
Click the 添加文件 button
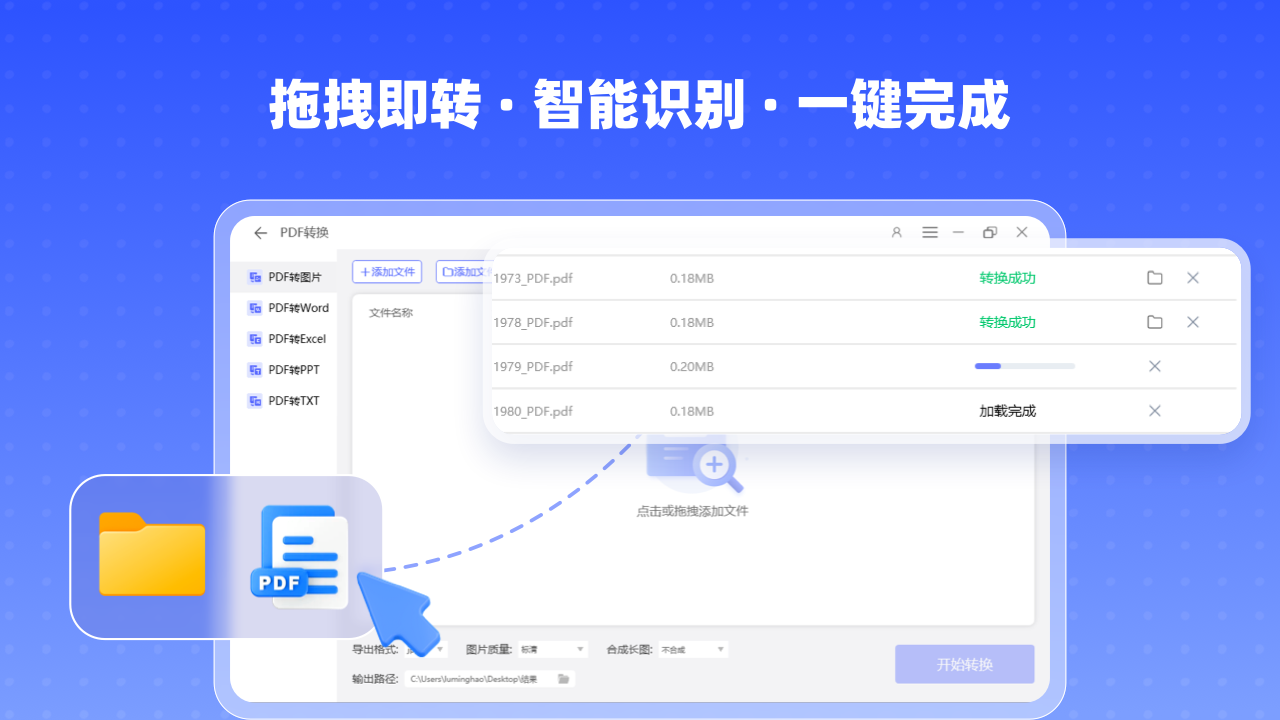point(387,271)
